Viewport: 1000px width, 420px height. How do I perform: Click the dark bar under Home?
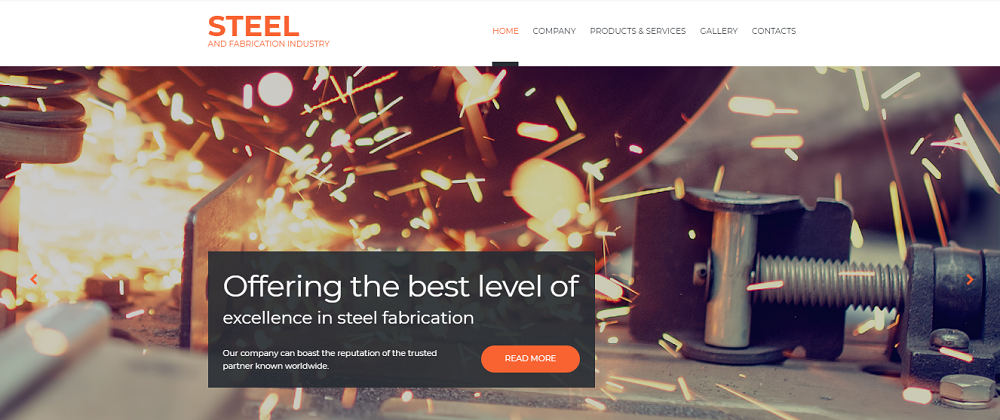click(505, 64)
